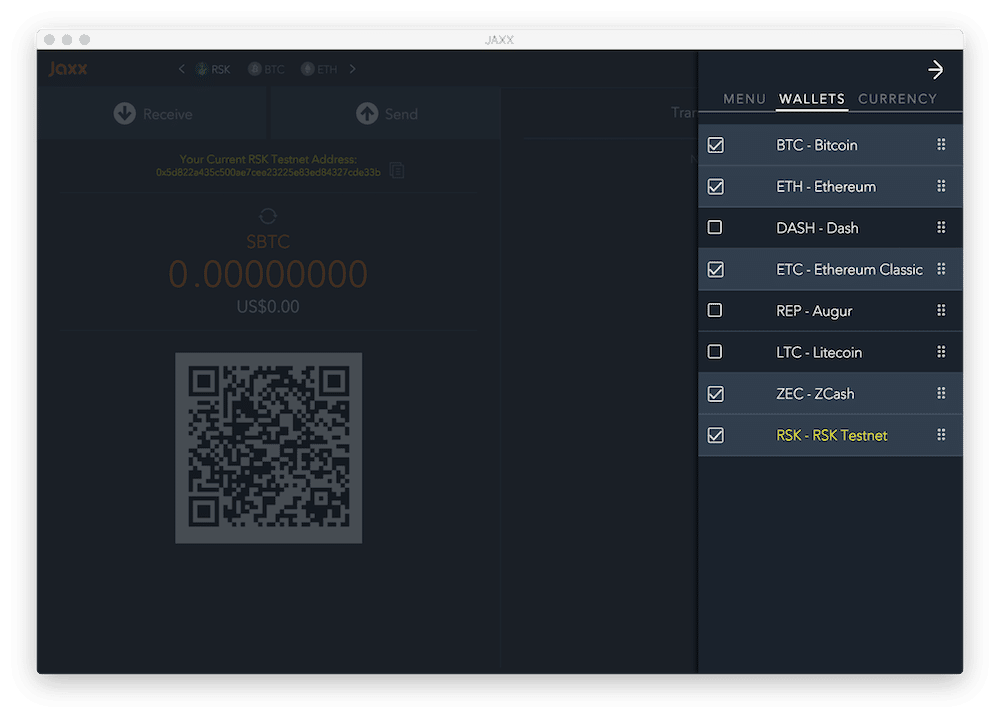Click the previous coin chevron in the top bar
This screenshot has width=1000, height=718.
pos(182,69)
